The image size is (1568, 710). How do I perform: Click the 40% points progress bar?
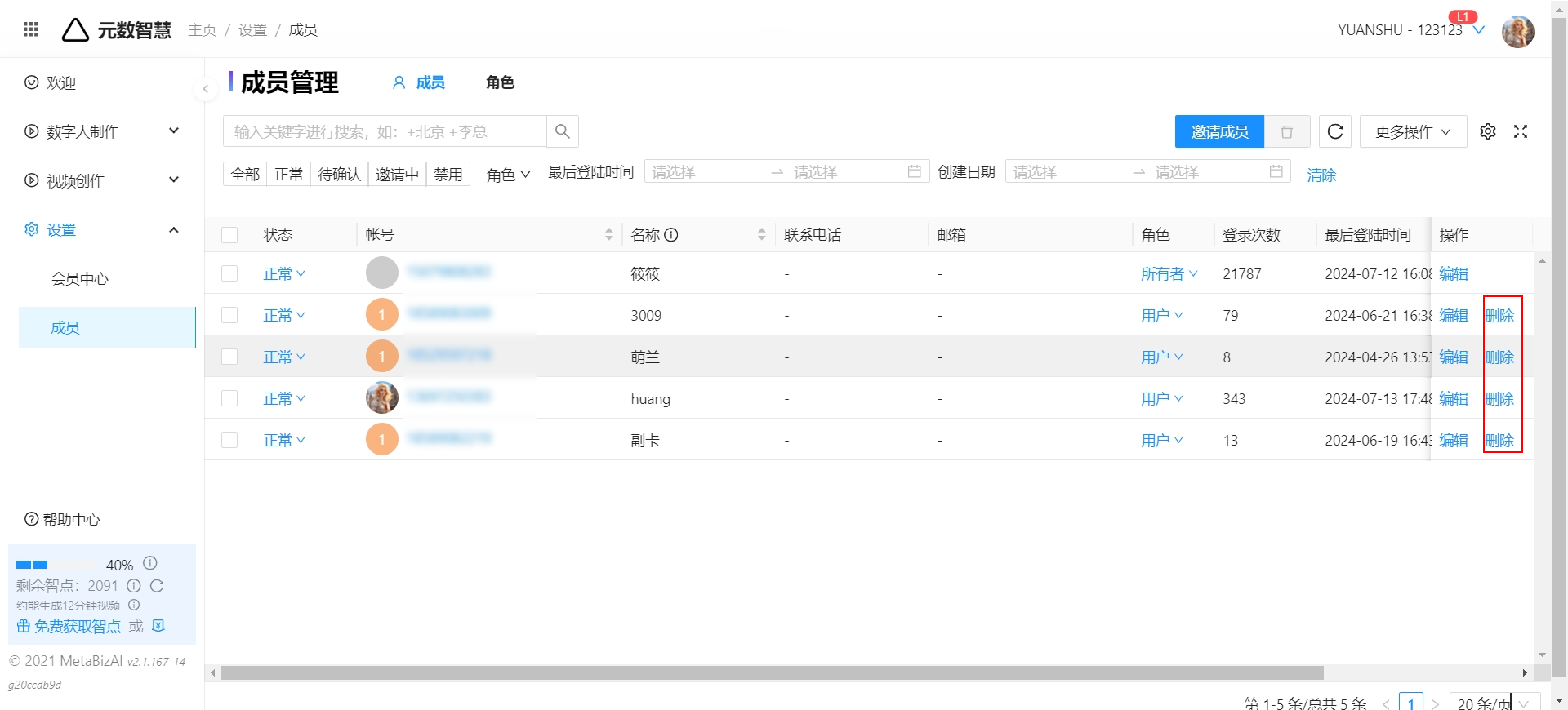[x=56, y=565]
